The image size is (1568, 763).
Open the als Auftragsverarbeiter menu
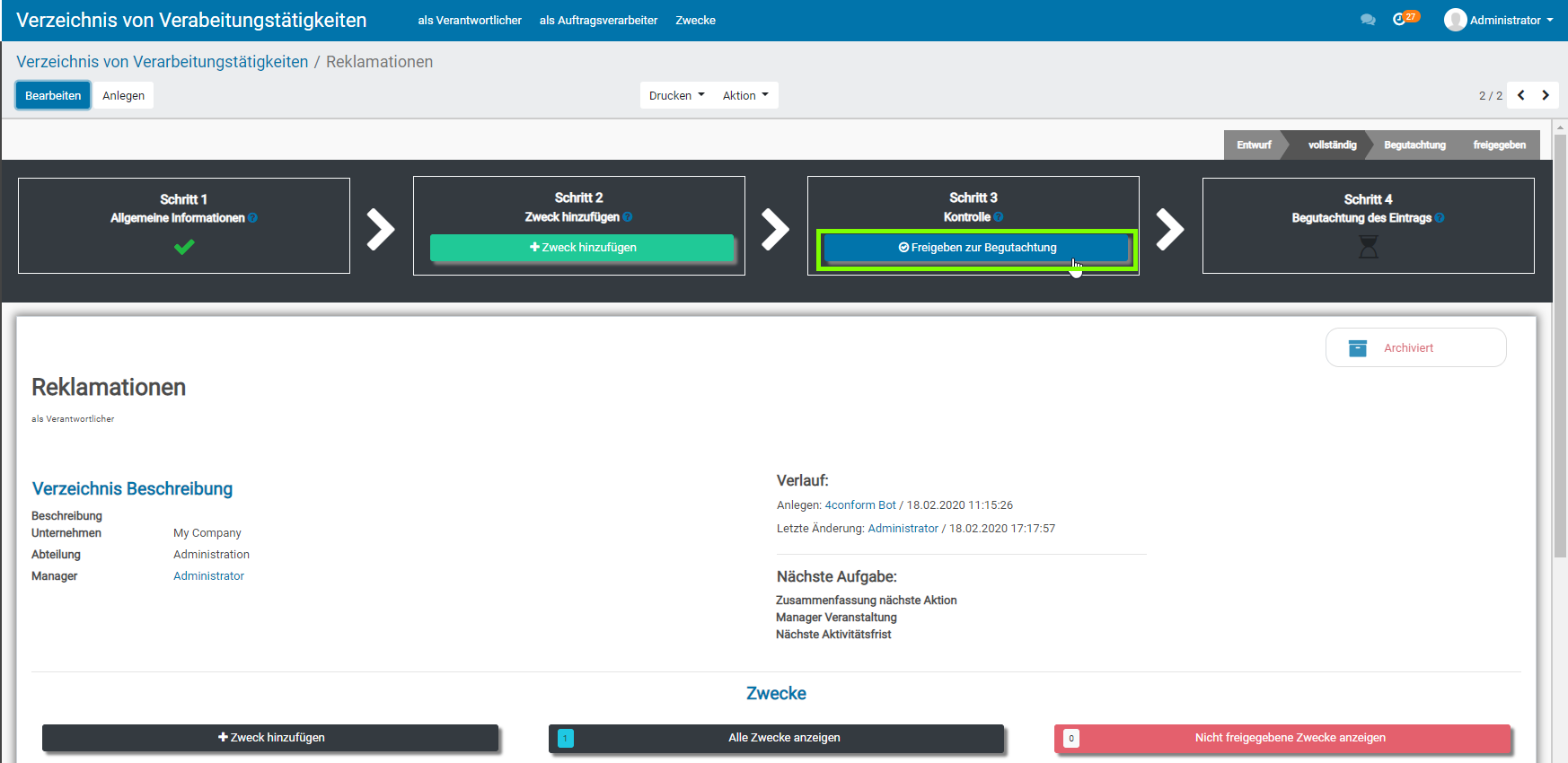click(x=598, y=20)
